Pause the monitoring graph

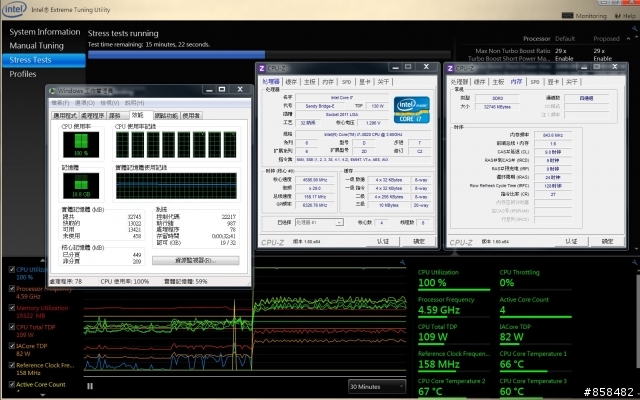pos(90,386)
